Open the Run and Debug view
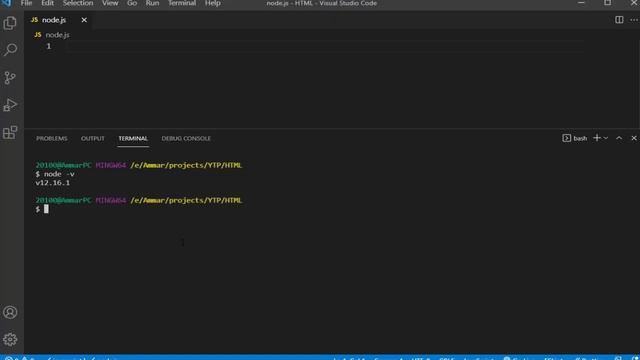Image resolution: width=640 pixels, height=360 pixels. (10, 105)
